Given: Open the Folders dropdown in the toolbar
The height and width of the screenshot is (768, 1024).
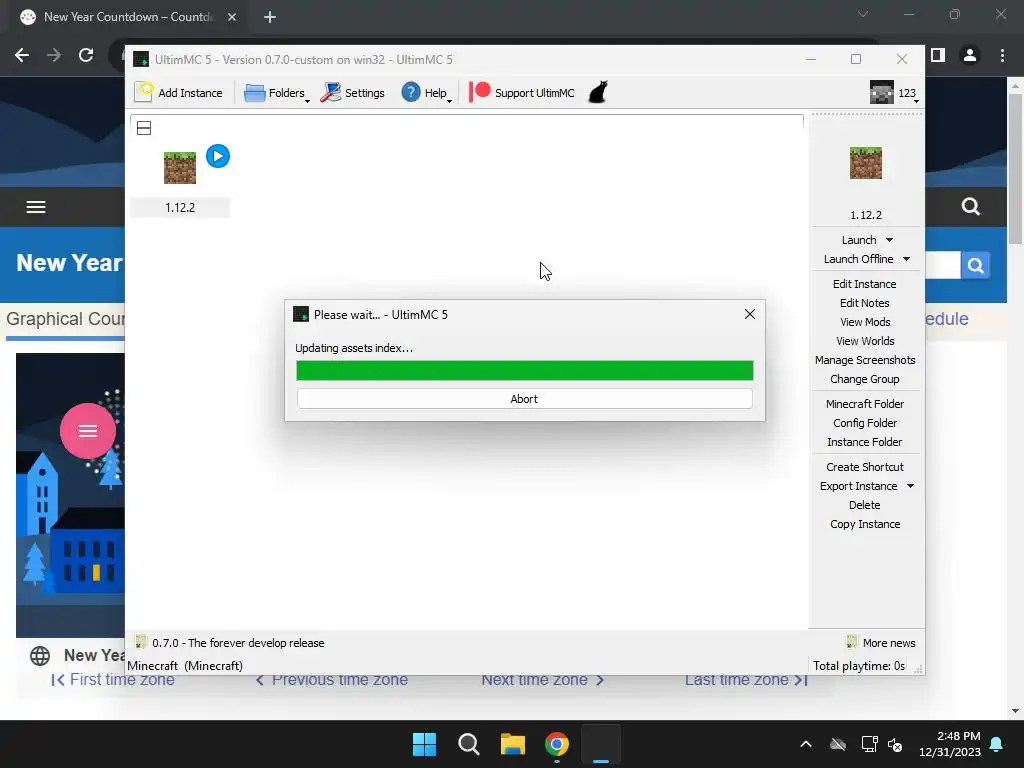Looking at the screenshot, I should click(x=277, y=93).
